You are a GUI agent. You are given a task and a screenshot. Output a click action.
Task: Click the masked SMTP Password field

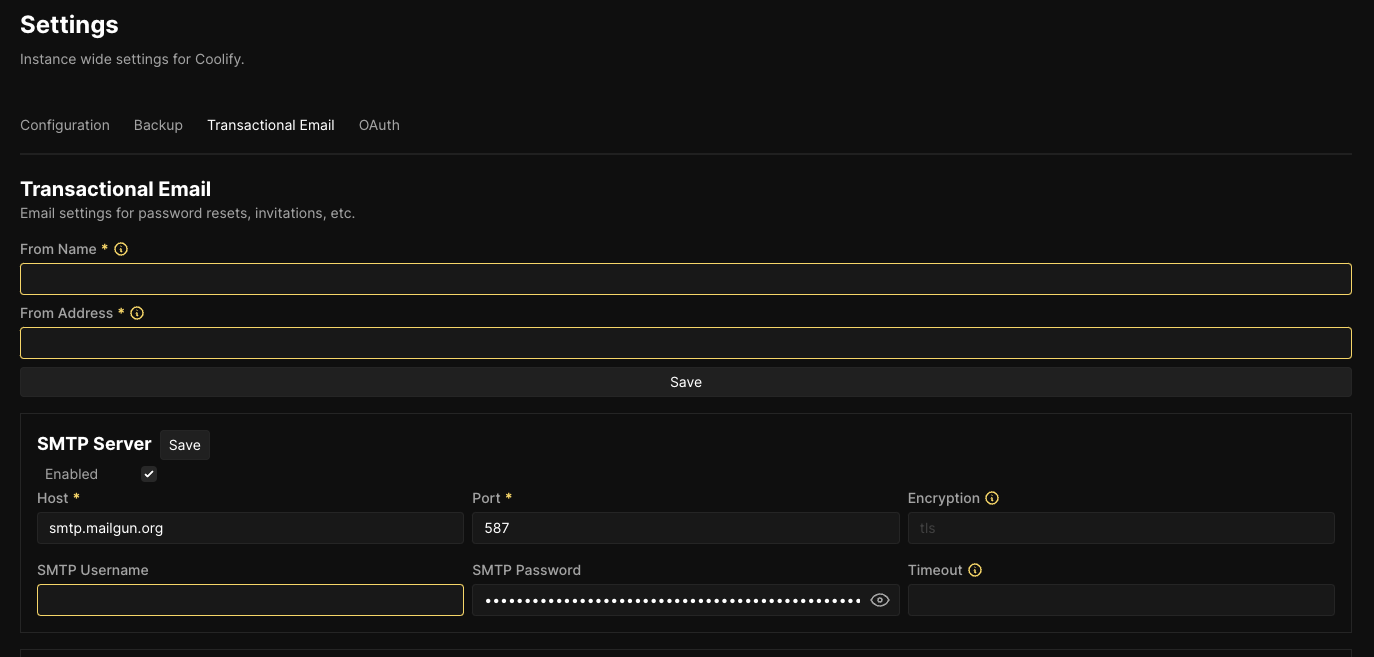pyautogui.click(x=668, y=600)
